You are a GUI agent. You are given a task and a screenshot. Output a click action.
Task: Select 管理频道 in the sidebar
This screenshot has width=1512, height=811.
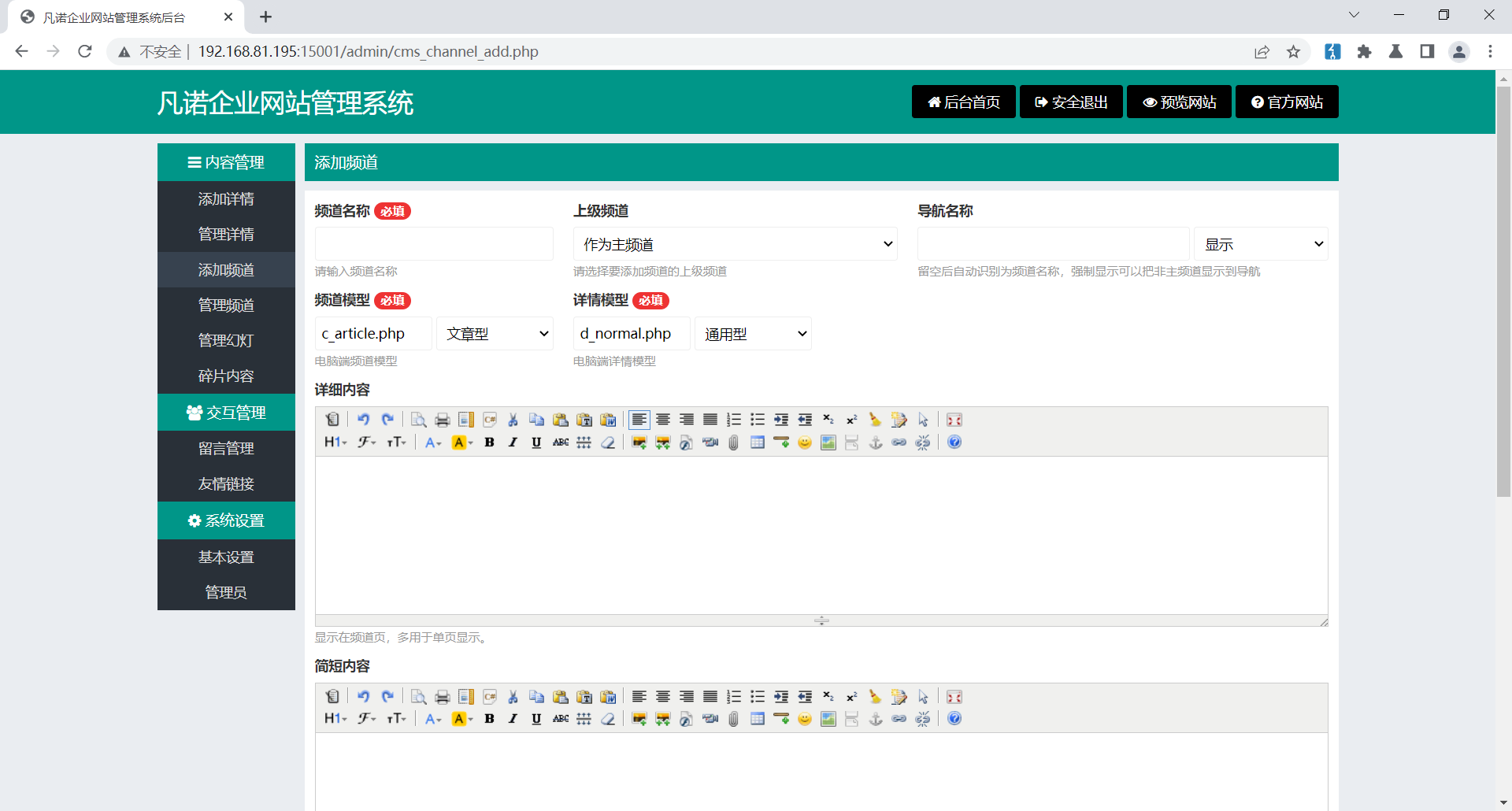click(x=226, y=306)
